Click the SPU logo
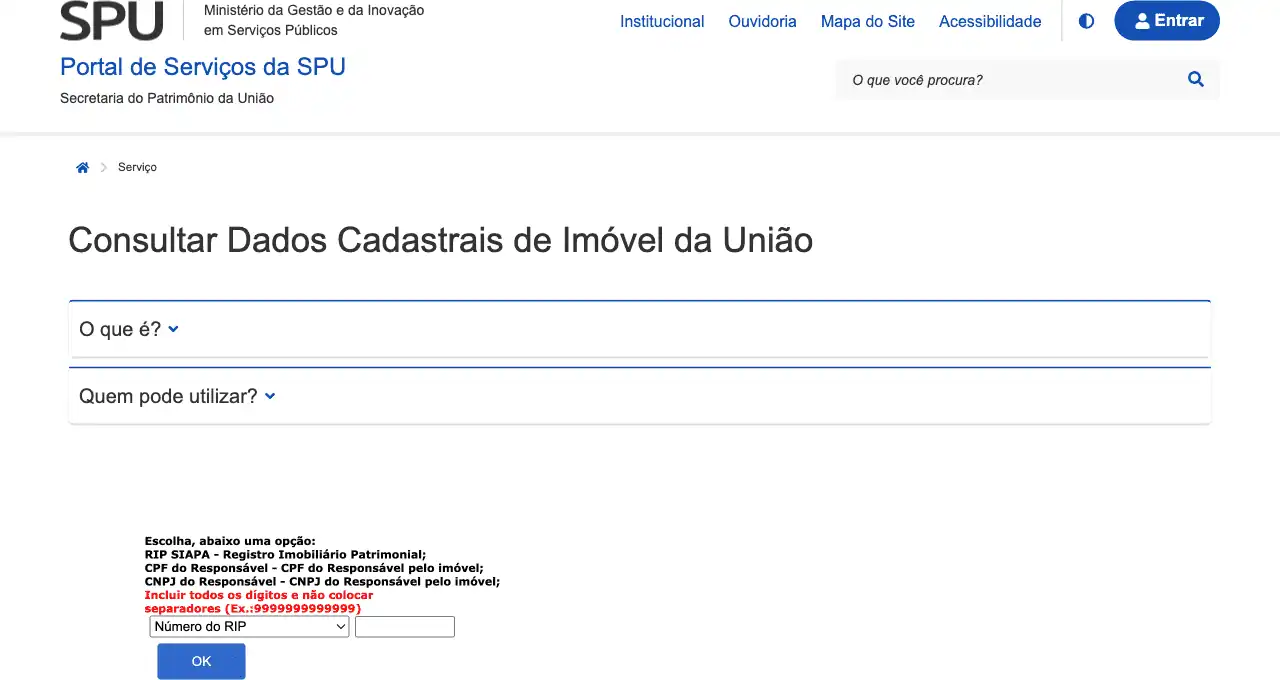 111,20
